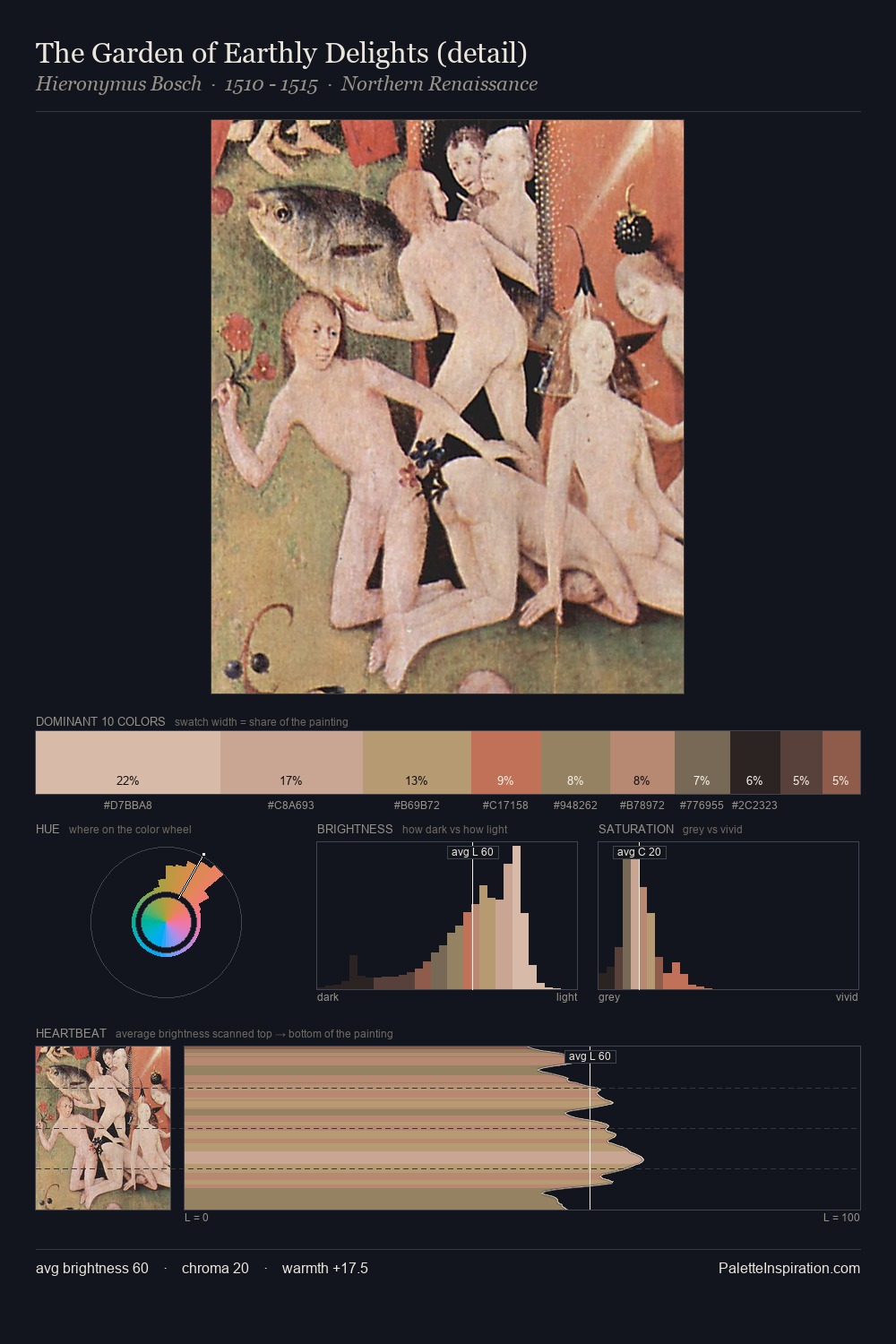The height and width of the screenshot is (1344, 896).
Task: Click the color wheel in the Hue chart
Action: coord(166,922)
